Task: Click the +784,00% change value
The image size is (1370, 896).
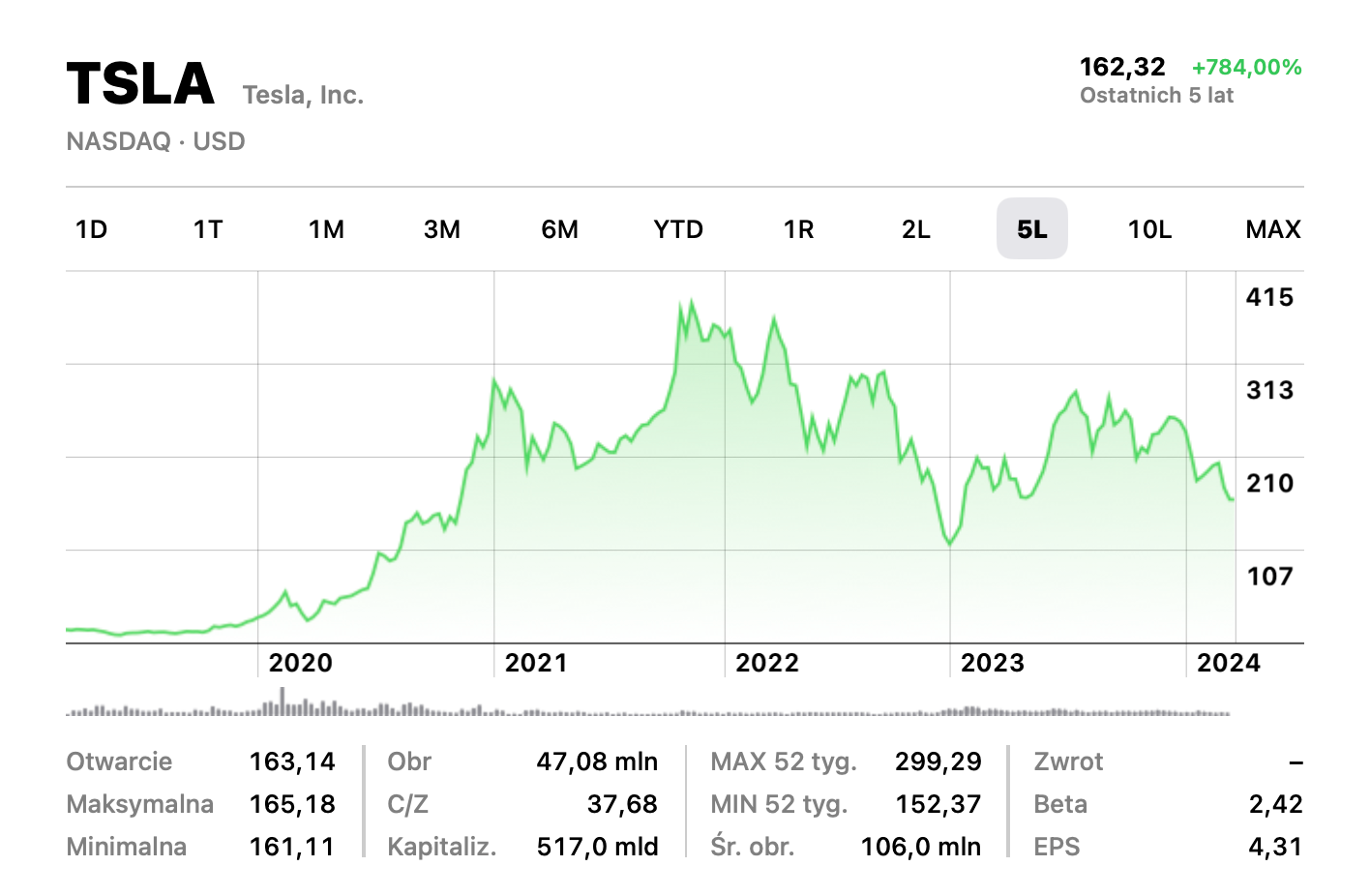Action: [1247, 67]
